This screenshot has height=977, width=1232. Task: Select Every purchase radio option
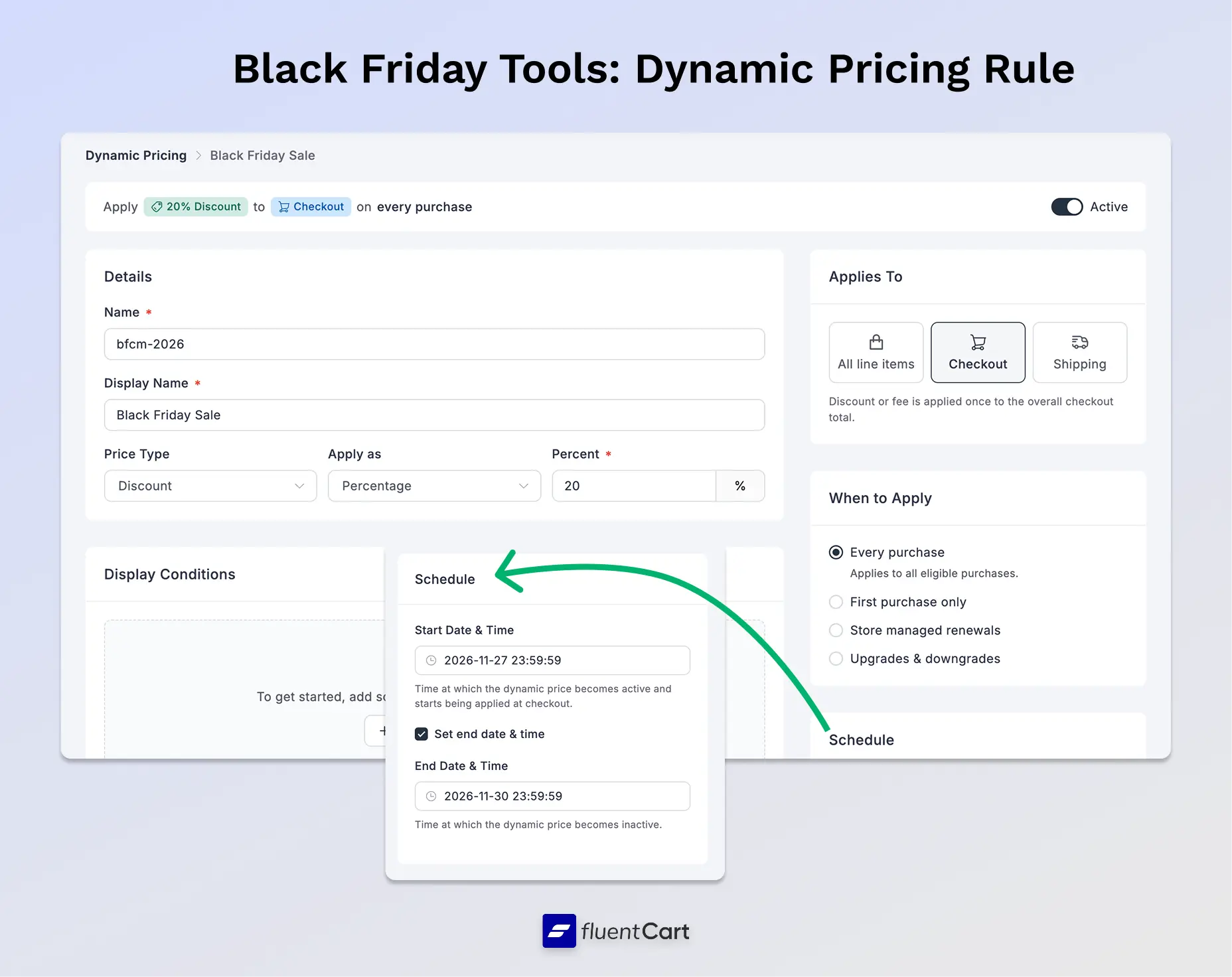[836, 552]
